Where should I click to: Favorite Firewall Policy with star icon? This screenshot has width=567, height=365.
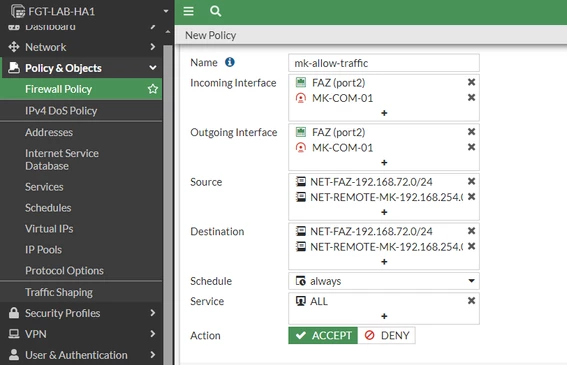tap(153, 89)
